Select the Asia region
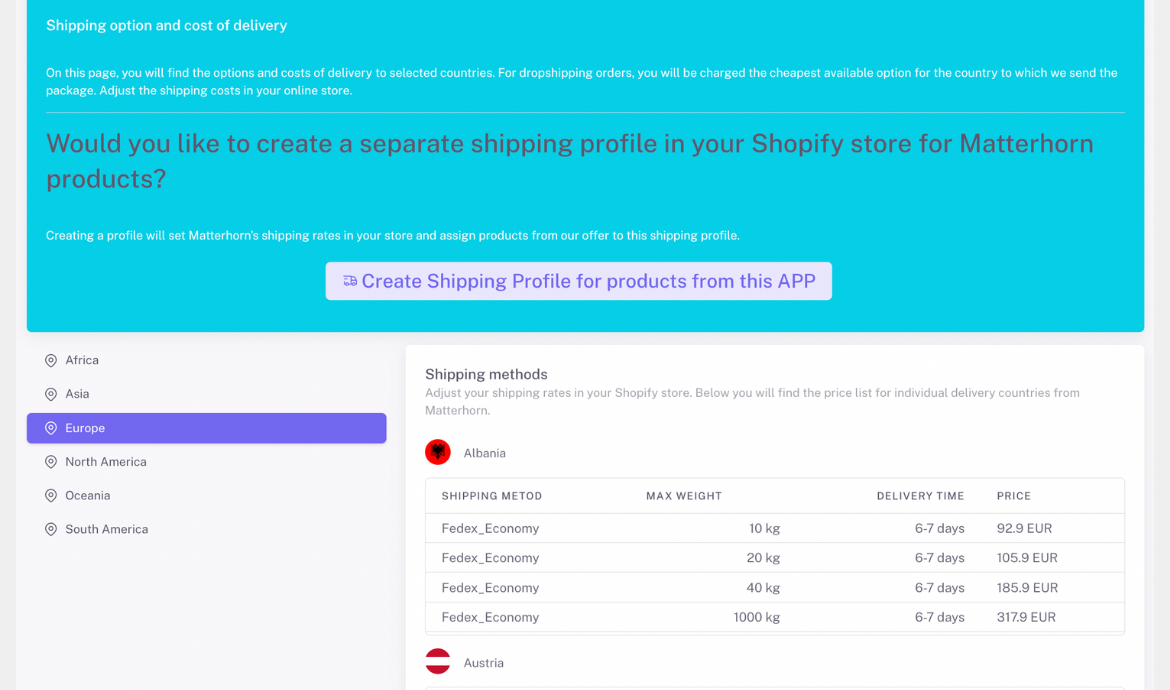The width and height of the screenshot is (1170, 690). (207, 394)
